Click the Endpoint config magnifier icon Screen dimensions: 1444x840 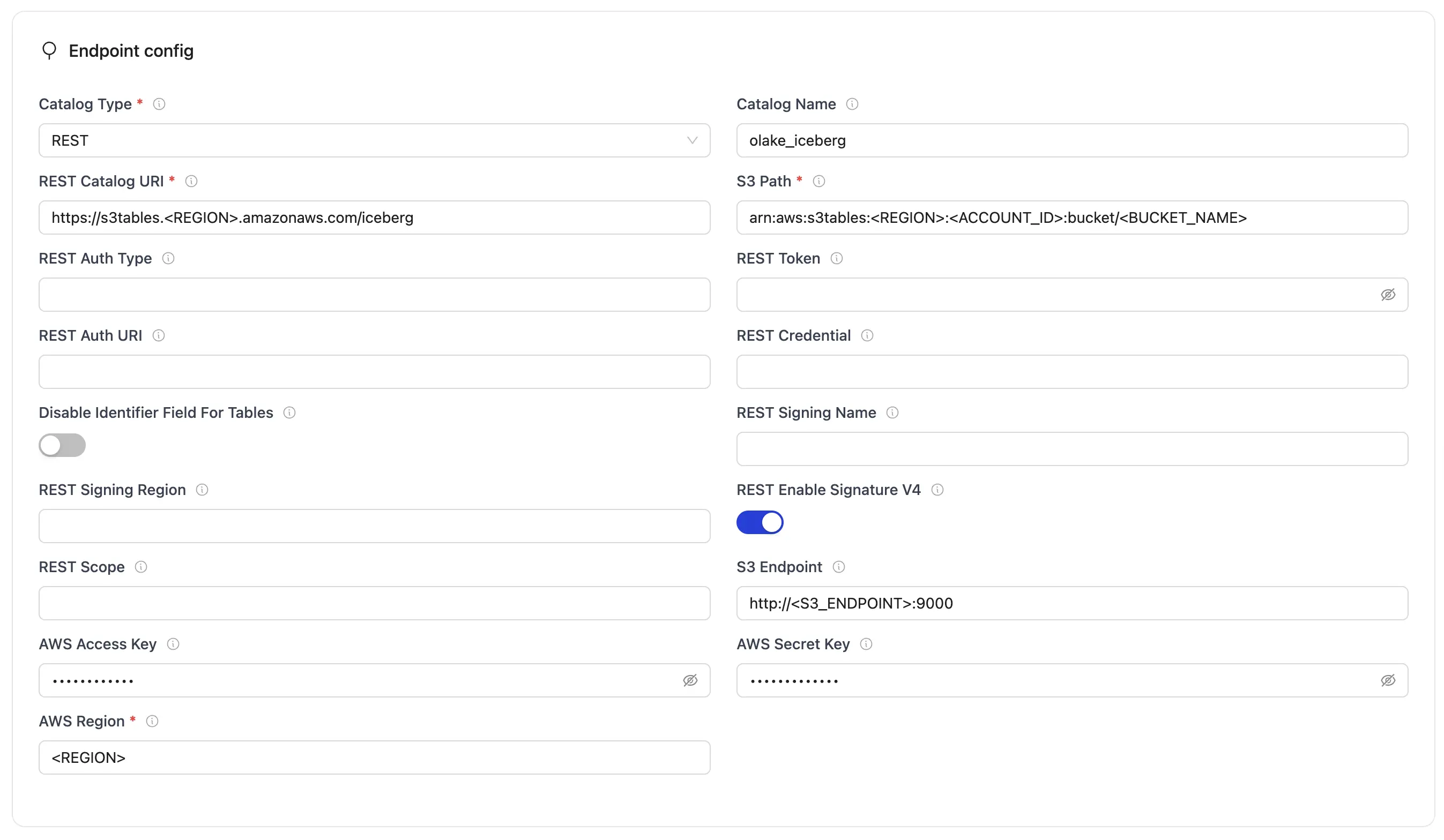(49, 50)
